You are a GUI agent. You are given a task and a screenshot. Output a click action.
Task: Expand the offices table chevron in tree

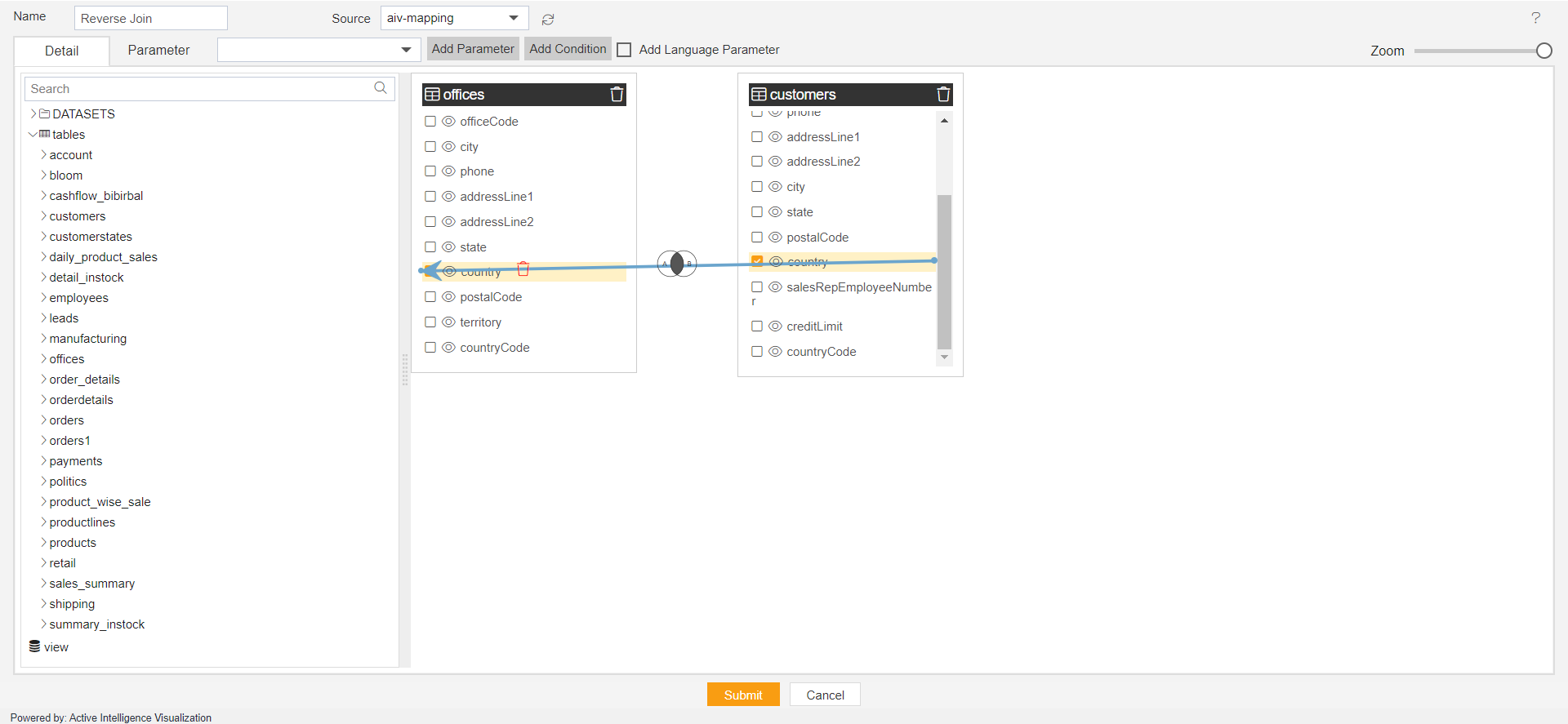point(43,359)
